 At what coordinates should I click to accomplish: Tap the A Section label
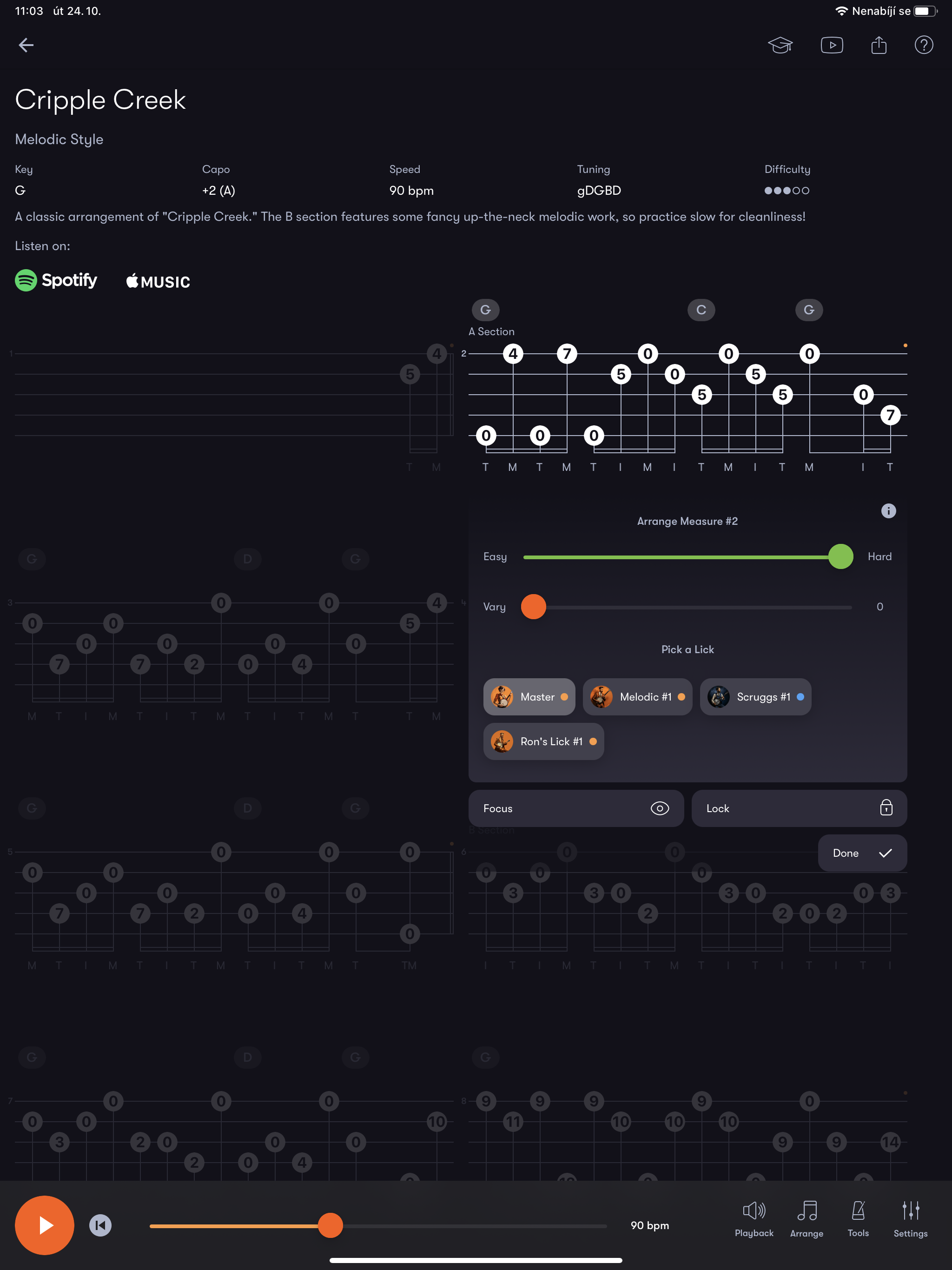[491, 331]
